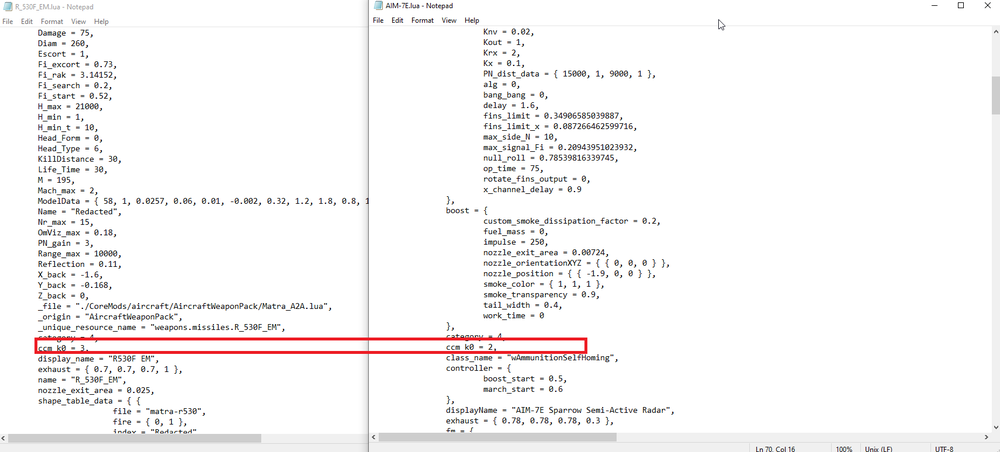
Task: Click the line 'H_max = 21000,'
Action: pos(70,106)
